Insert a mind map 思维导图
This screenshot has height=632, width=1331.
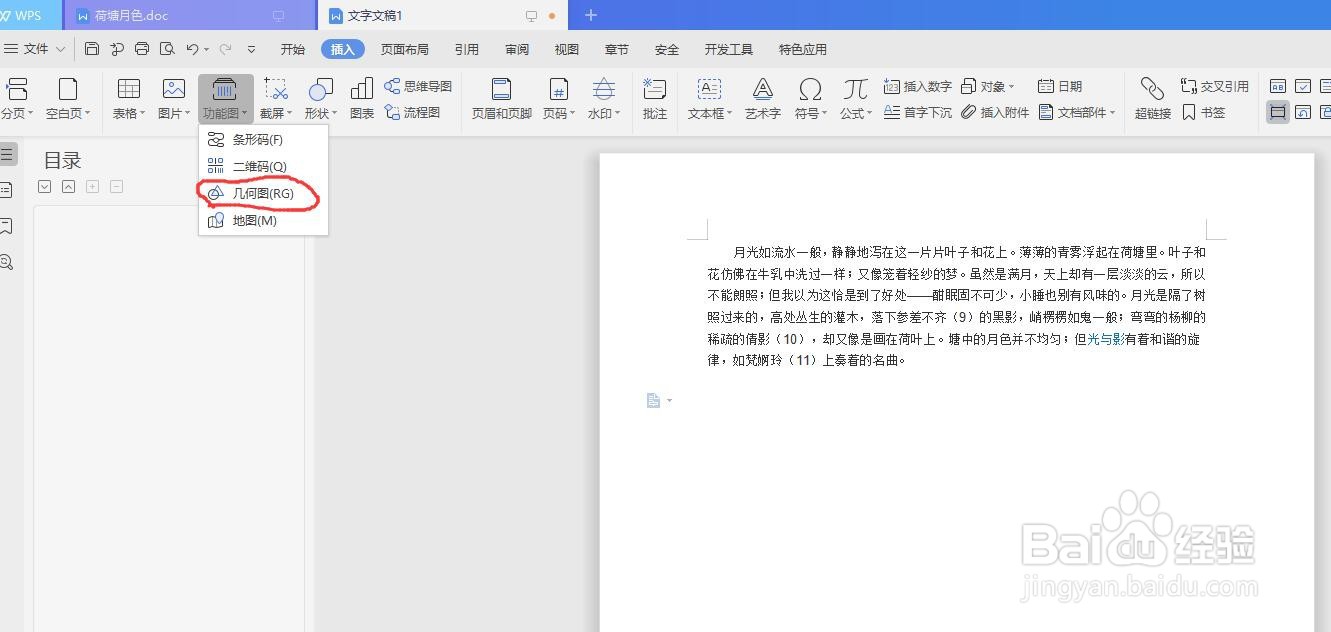418,86
